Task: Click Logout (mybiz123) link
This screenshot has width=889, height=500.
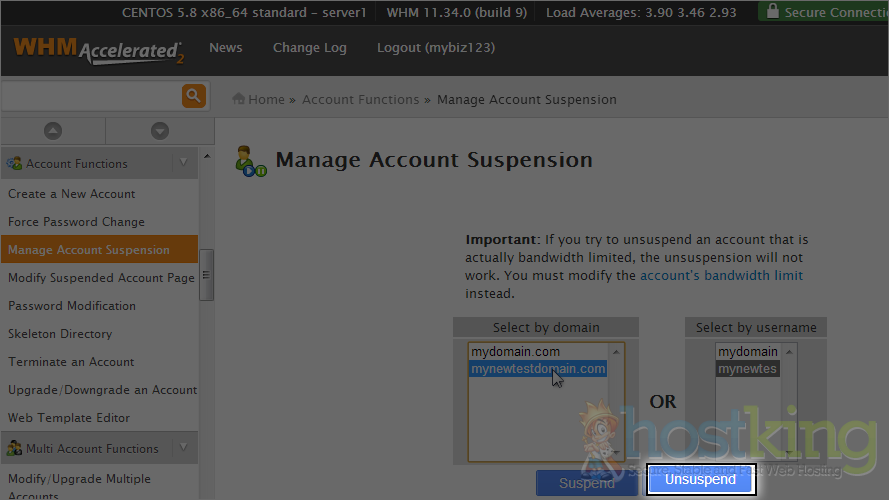Action: [435, 48]
